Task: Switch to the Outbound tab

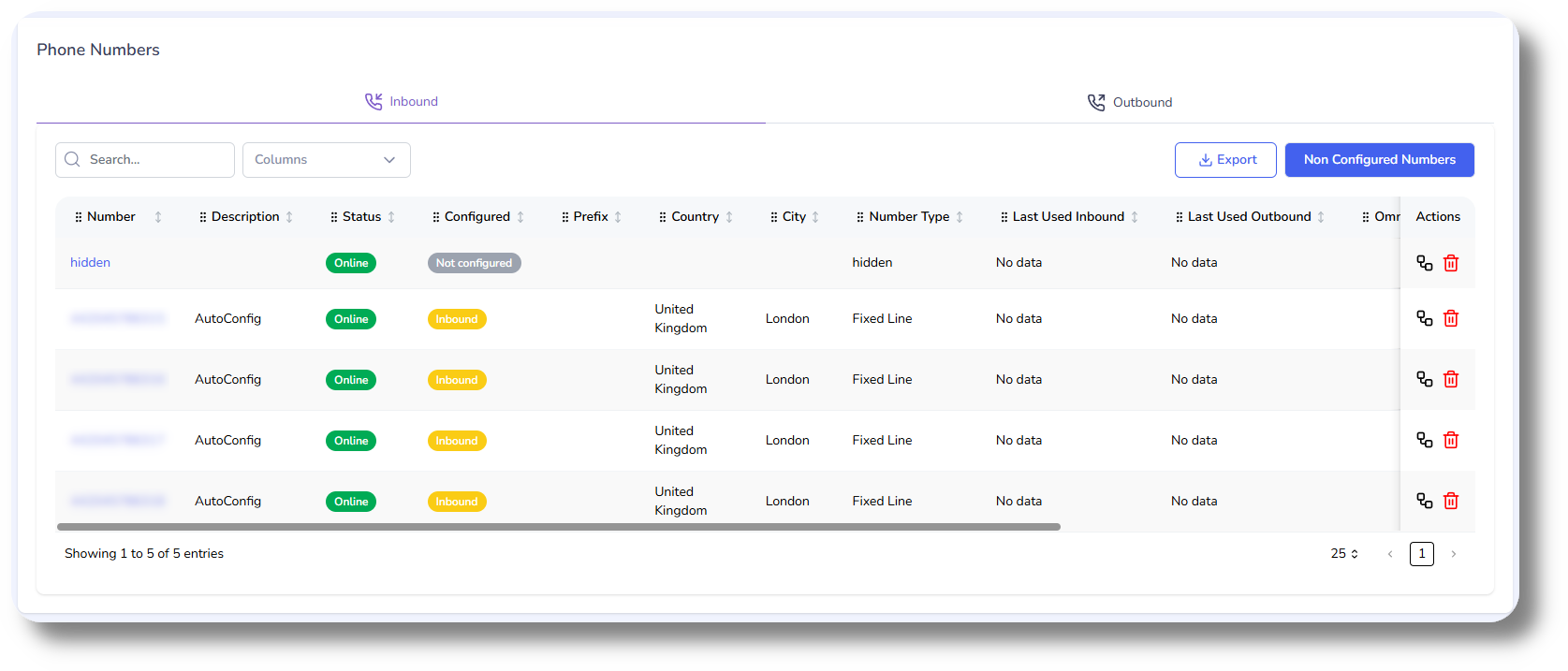Action: [x=1129, y=103]
